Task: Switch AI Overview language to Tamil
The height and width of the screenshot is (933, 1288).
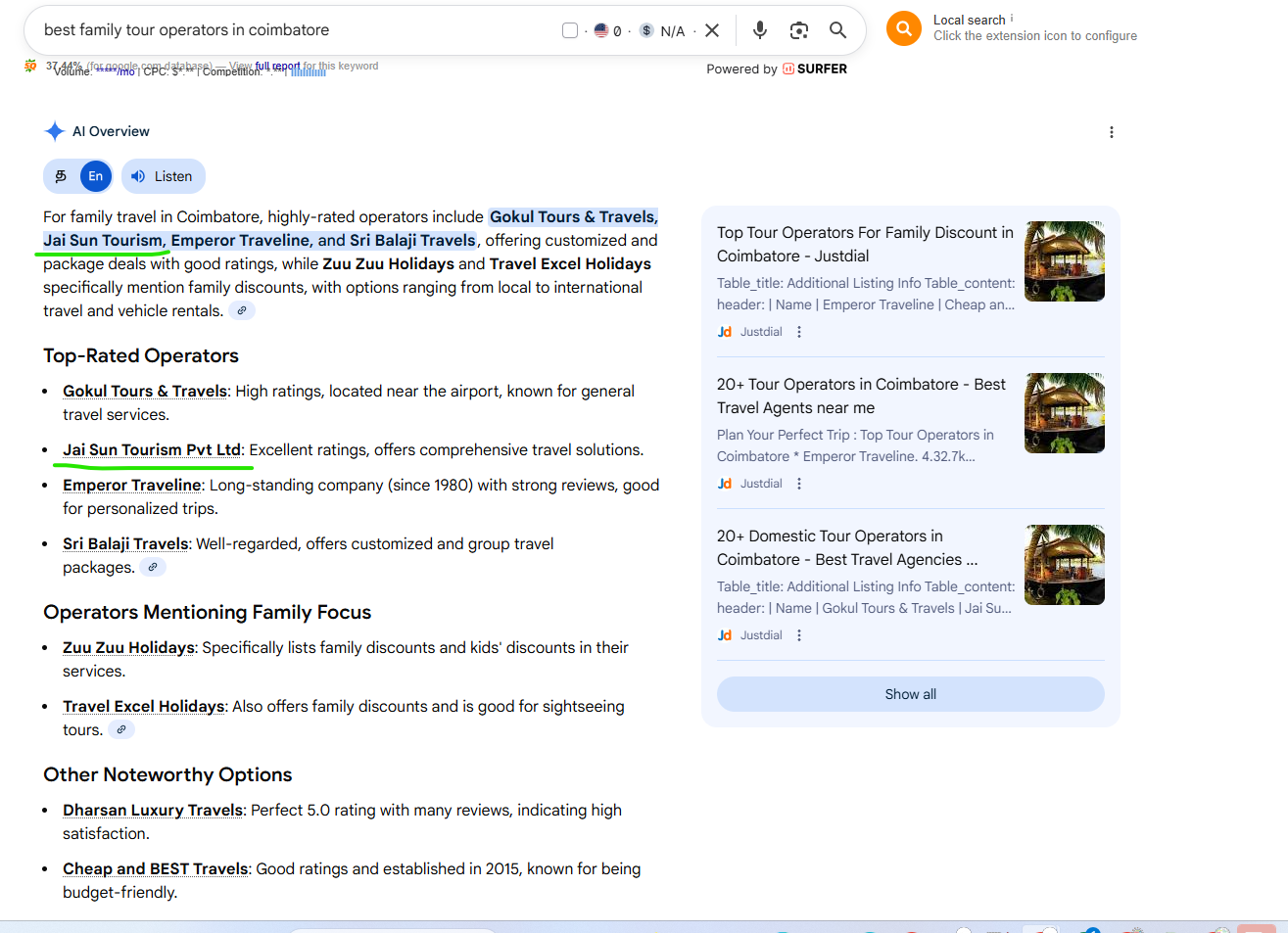Action: click(x=61, y=176)
